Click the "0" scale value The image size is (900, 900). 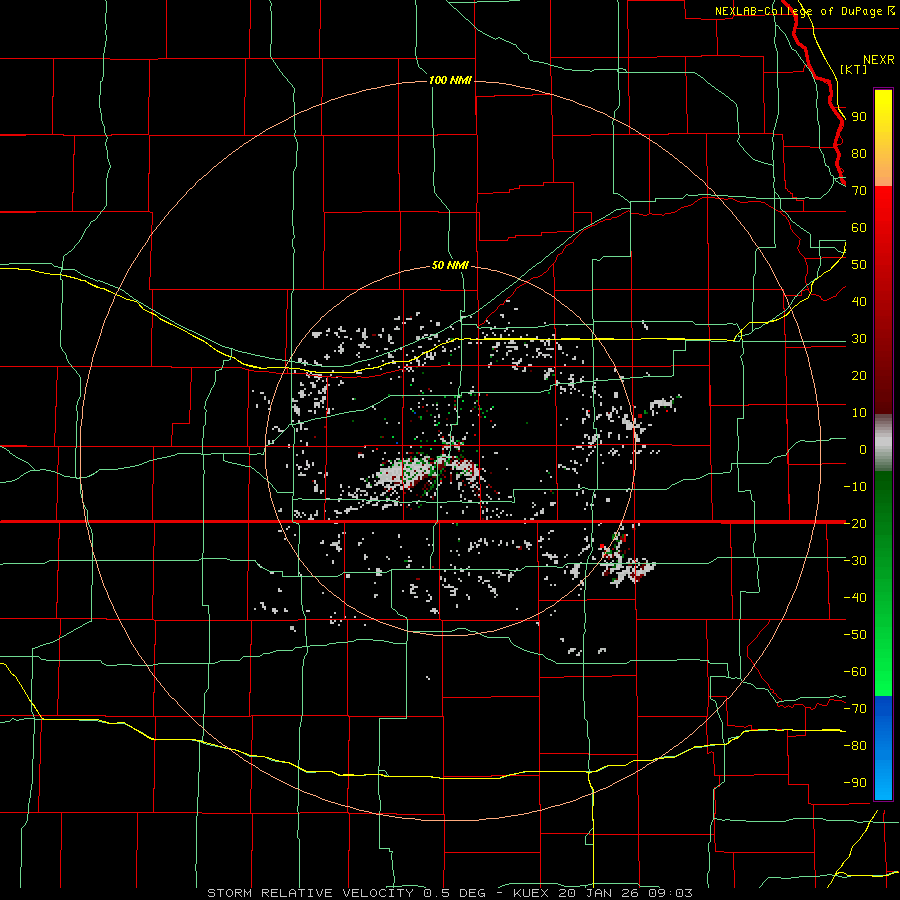click(x=863, y=449)
